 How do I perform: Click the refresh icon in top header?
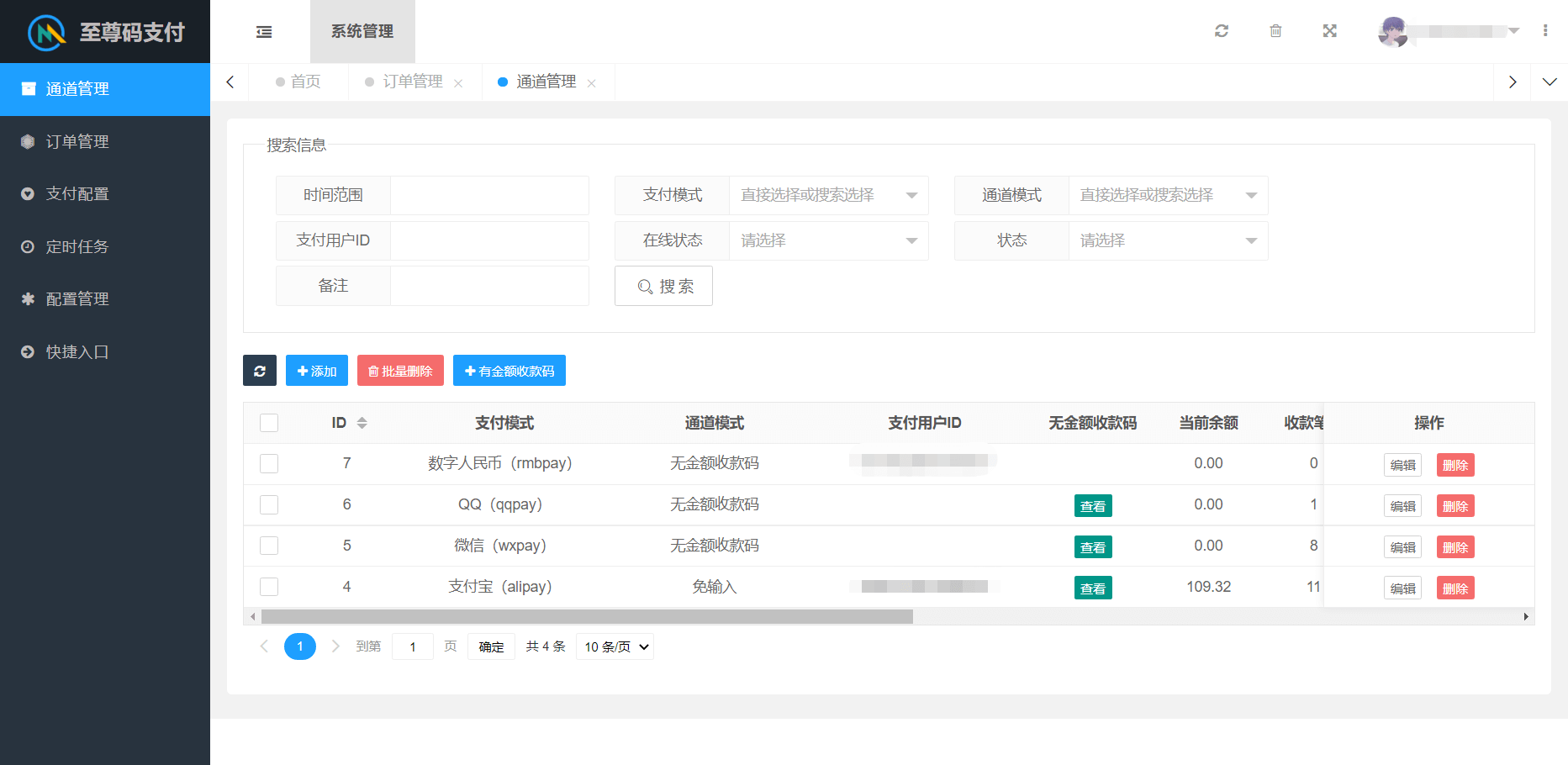tap(1222, 31)
